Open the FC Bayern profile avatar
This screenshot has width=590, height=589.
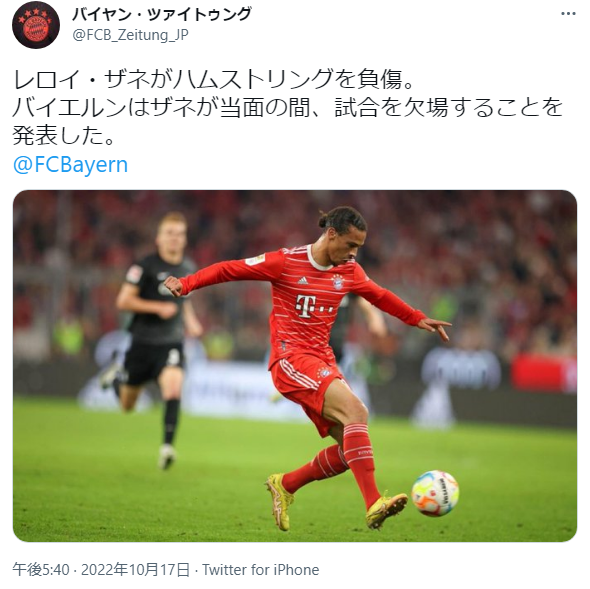[x=36, y=25]
